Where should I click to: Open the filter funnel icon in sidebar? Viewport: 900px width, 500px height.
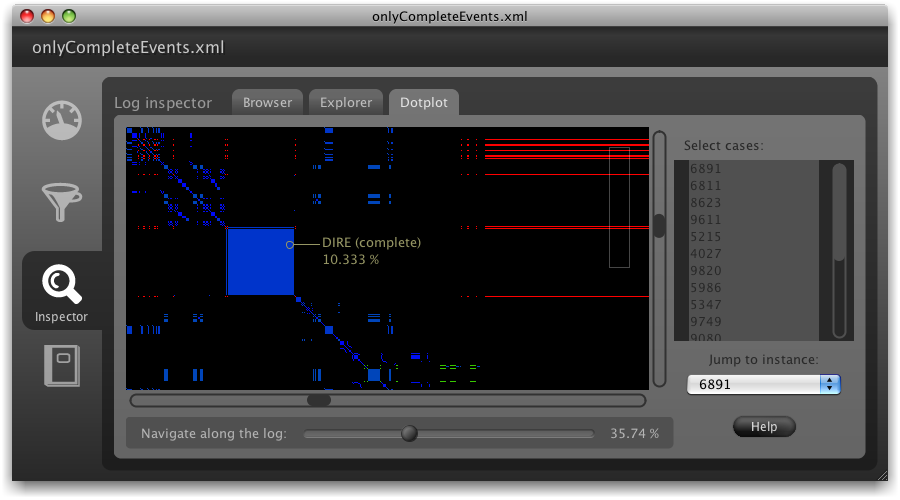(61, 201)
